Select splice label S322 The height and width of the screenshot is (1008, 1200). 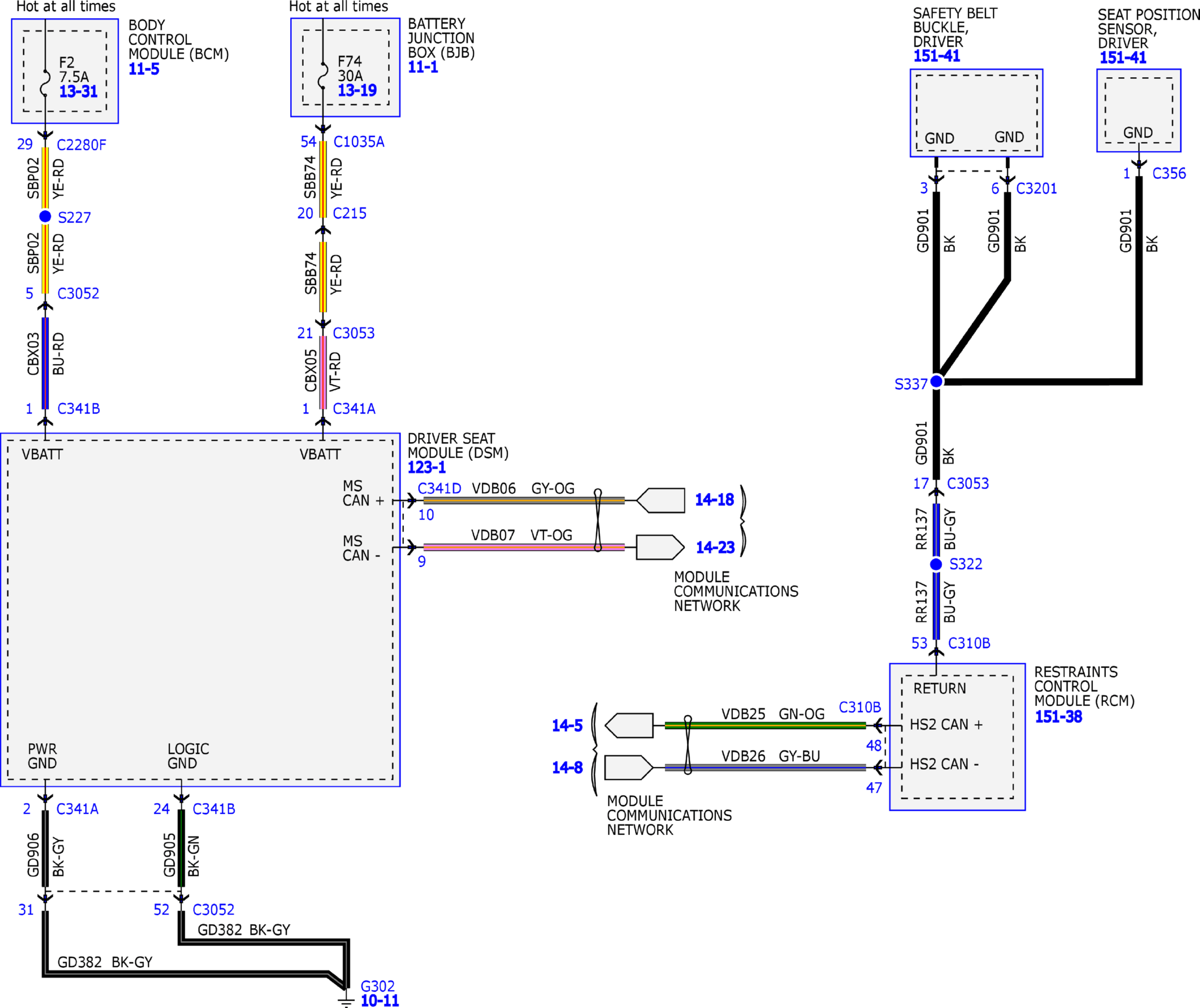coord(966,565)
